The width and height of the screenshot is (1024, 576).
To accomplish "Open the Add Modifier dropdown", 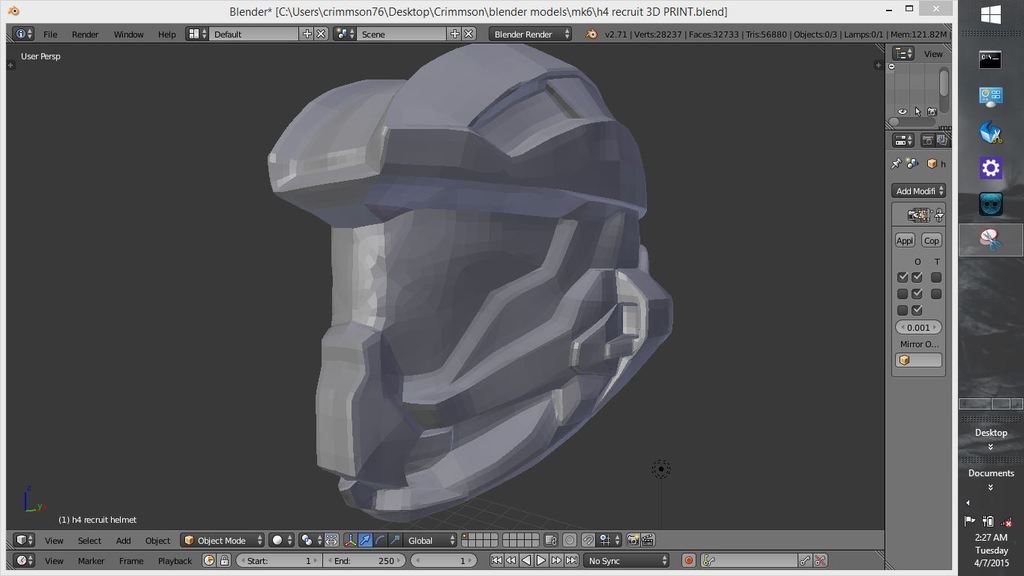I will point(918,191).
